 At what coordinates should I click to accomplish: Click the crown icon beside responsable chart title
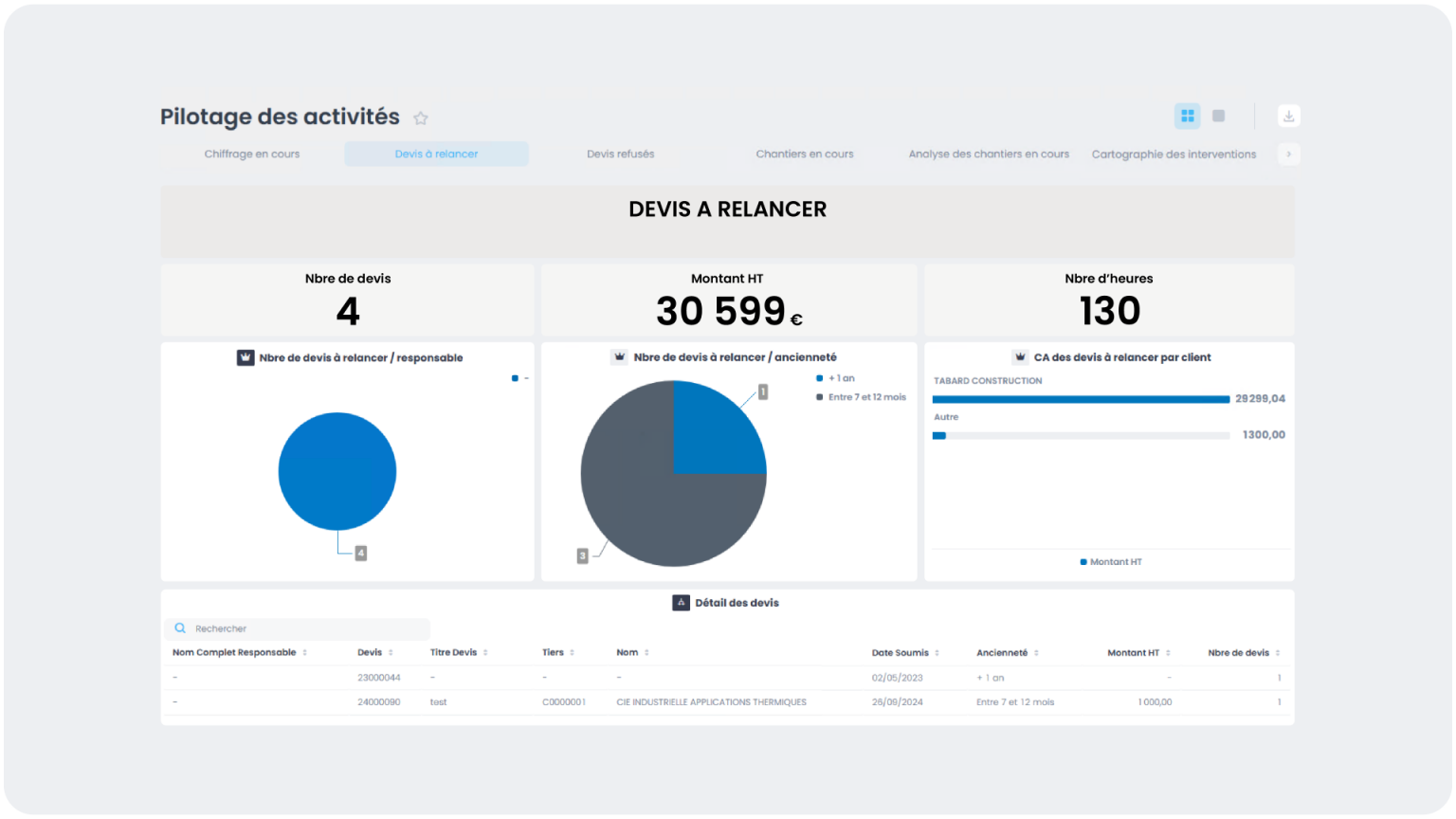tap(246, 357)
